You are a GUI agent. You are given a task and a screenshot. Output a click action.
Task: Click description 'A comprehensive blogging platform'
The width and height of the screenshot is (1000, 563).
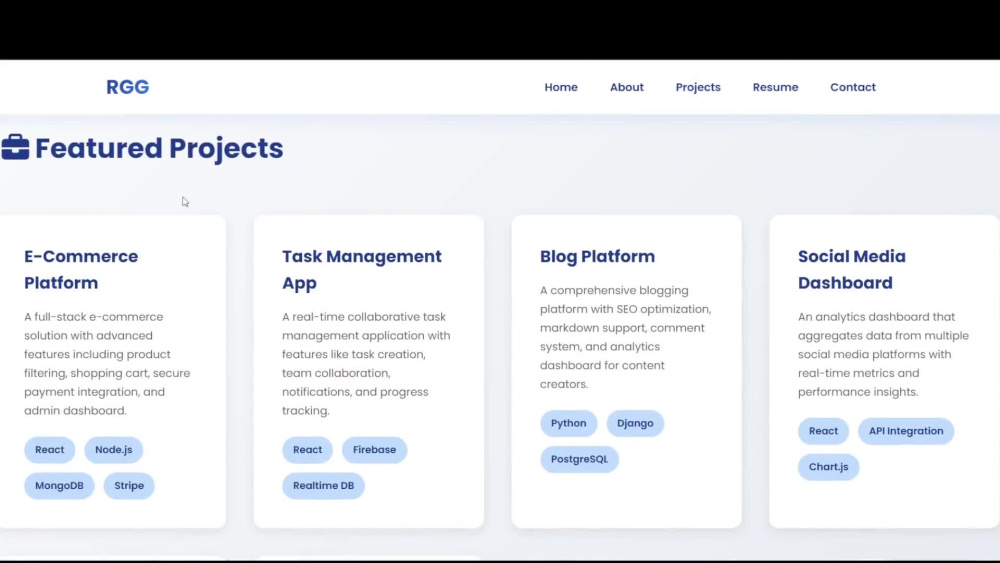point(625,337)
